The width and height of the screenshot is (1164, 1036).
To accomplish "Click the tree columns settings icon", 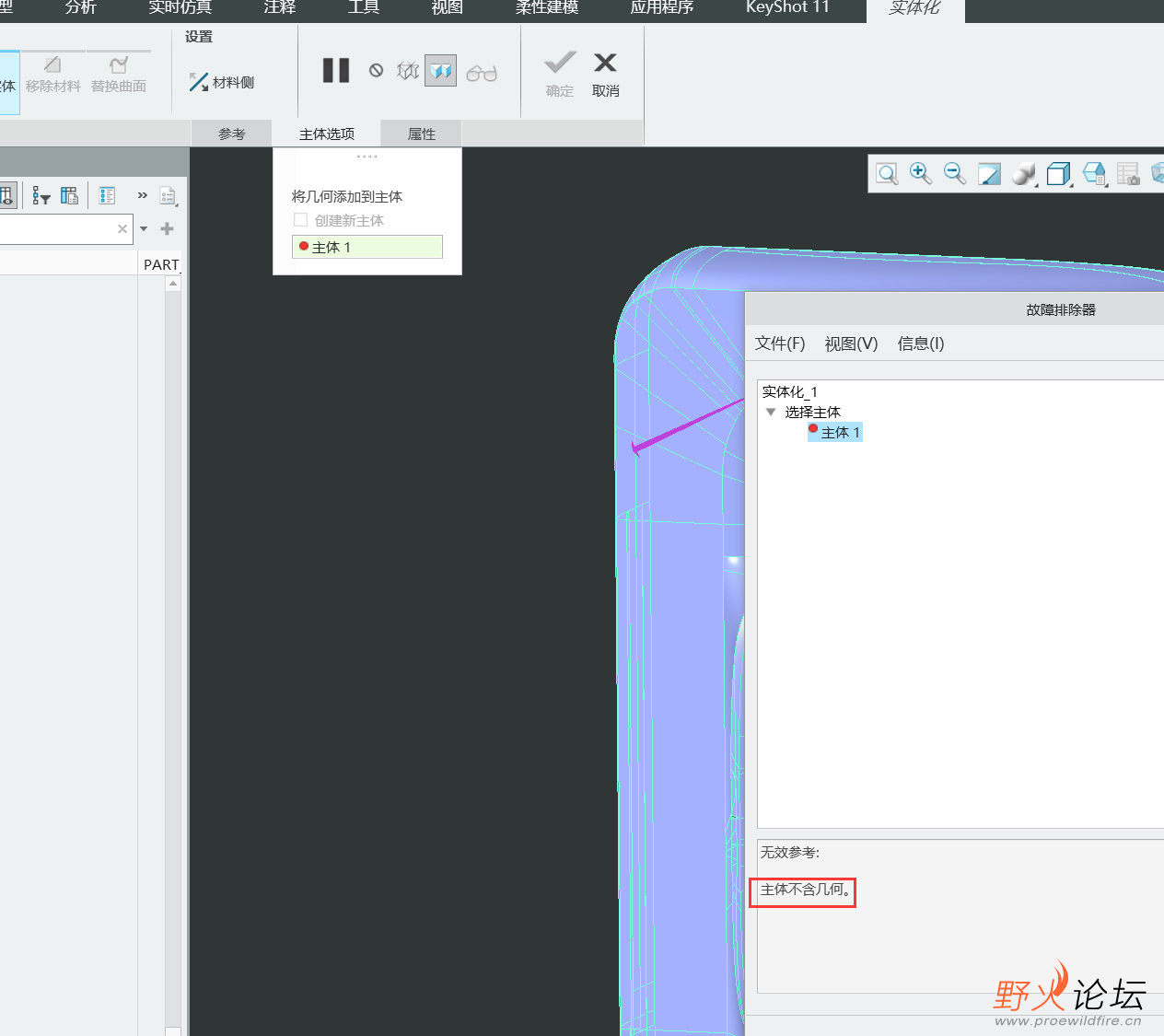I will click(x=69, y=195).
